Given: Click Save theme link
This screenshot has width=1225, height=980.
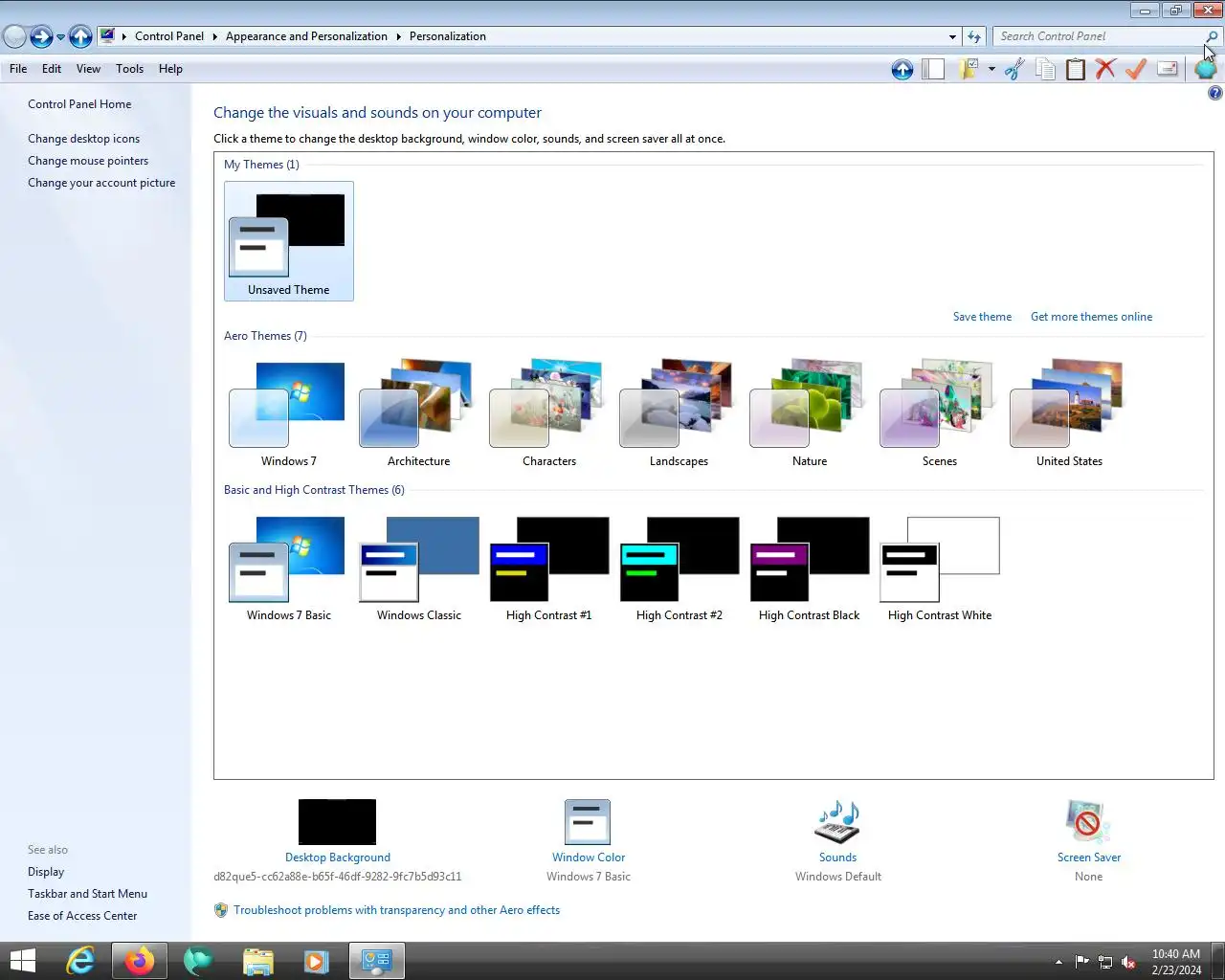Looking at the screenshot, I should click(x=982, y=317).
